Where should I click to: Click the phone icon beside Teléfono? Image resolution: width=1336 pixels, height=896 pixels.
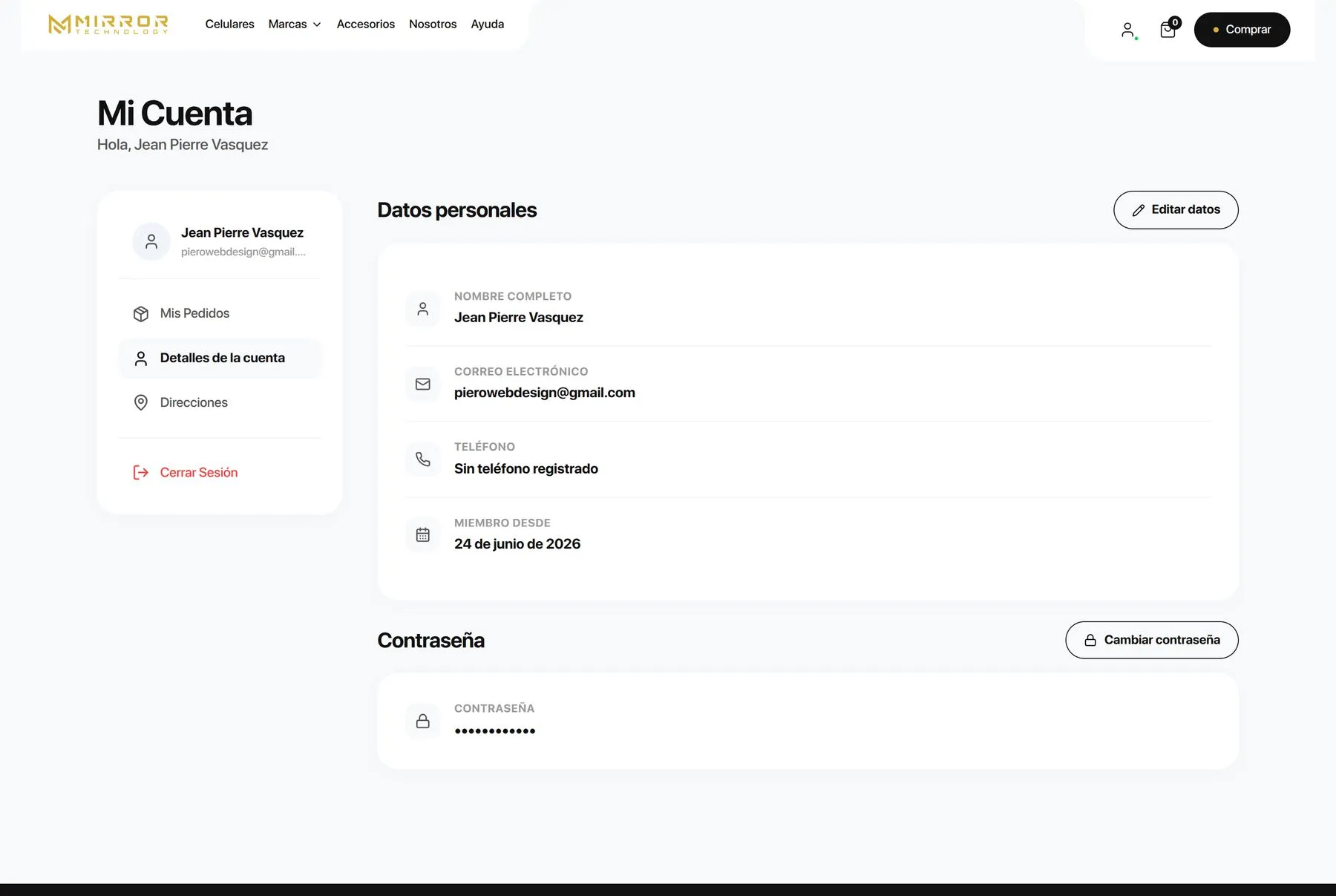[x=423, y=460]
